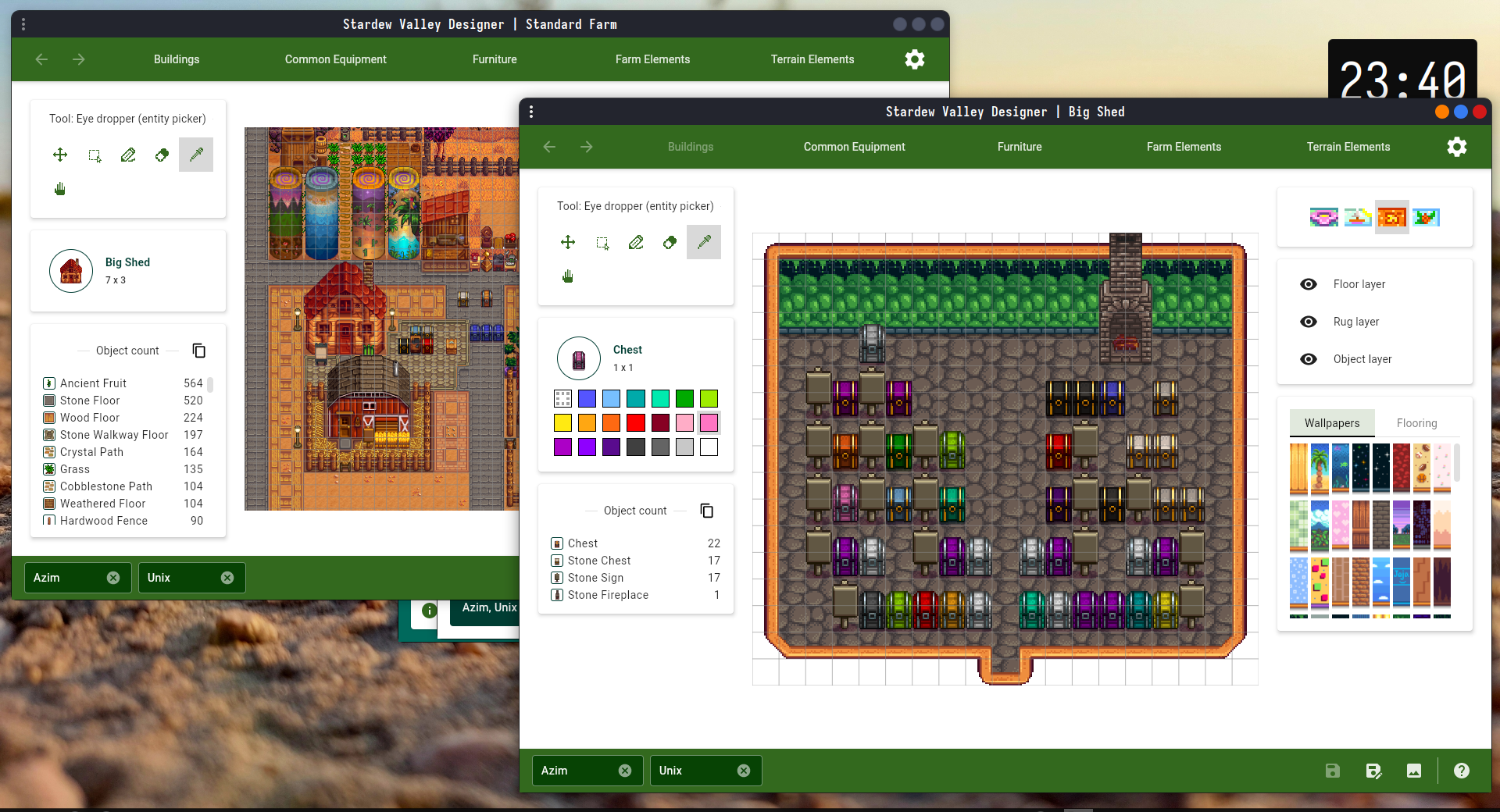Copy object count list in Standard Farm window
This screenshot has height=812, width=1500.
[199, 351]
